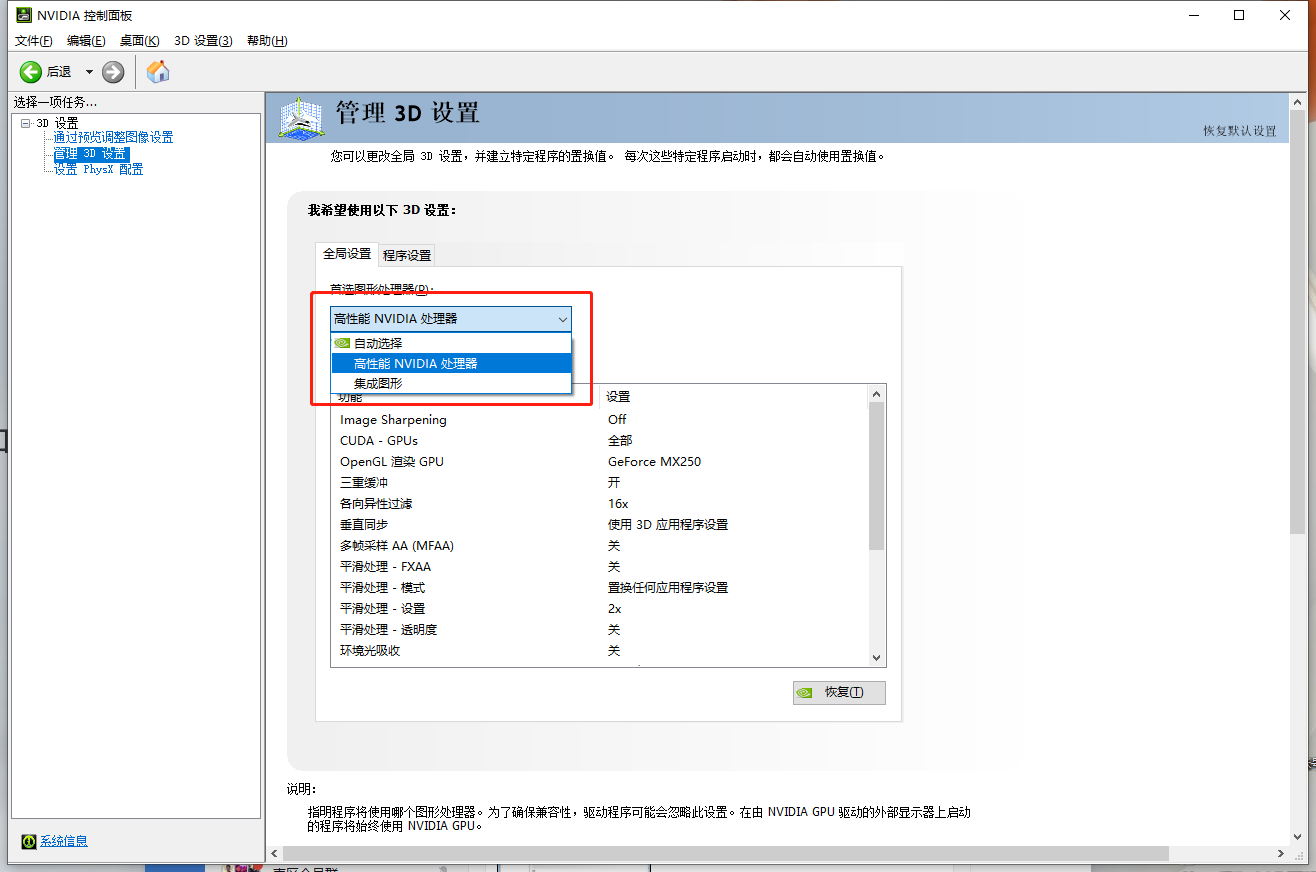
Task: Select the OpenGL 渲染 GPU row
Action: click(x=598, y=462)
